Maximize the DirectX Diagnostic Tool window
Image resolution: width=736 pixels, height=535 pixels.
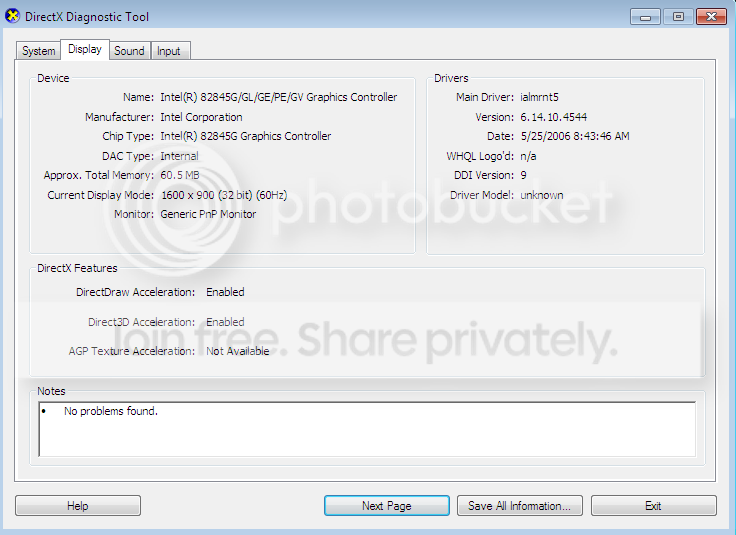pos(678,17)
